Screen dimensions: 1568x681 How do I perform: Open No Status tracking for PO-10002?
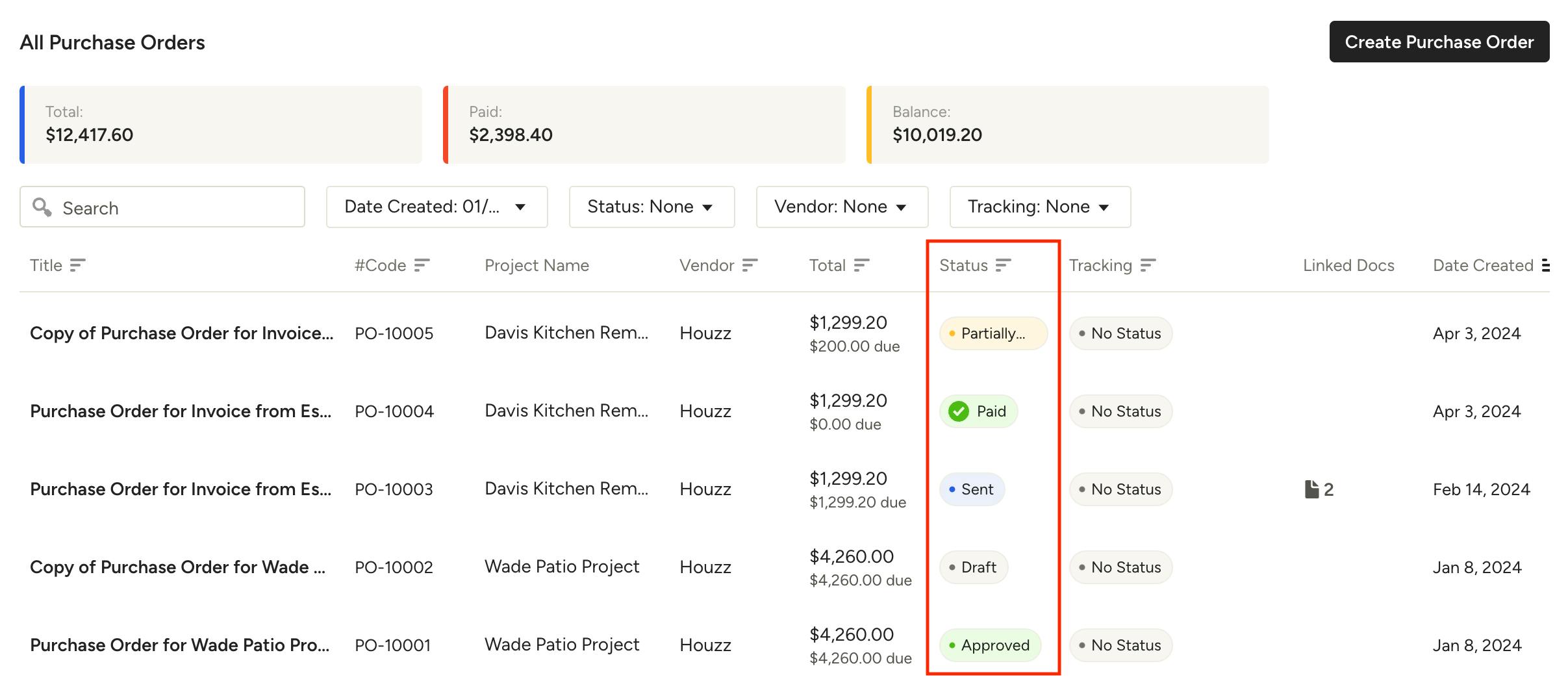point(1120,567)
